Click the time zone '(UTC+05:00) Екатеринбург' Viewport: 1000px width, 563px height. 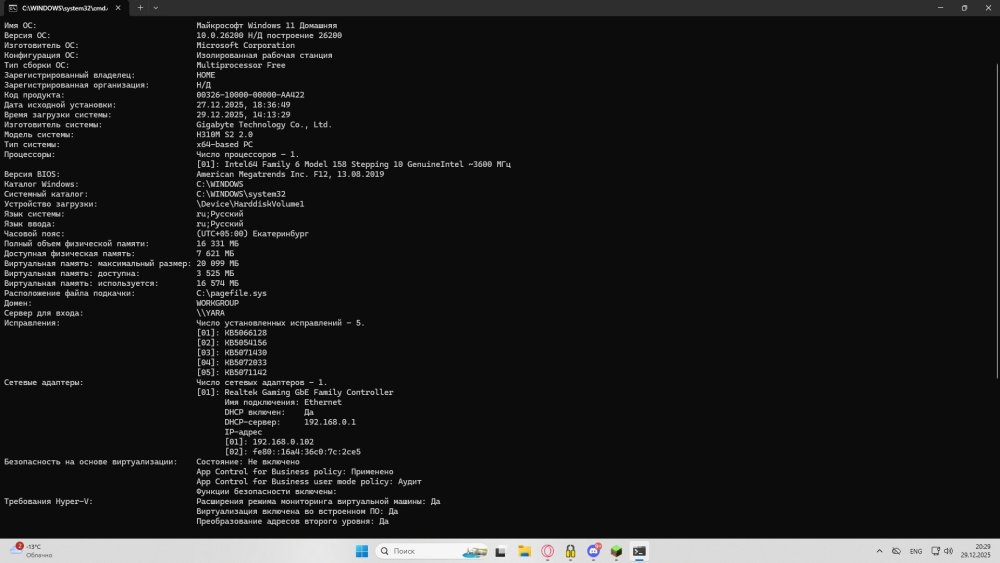253,234
